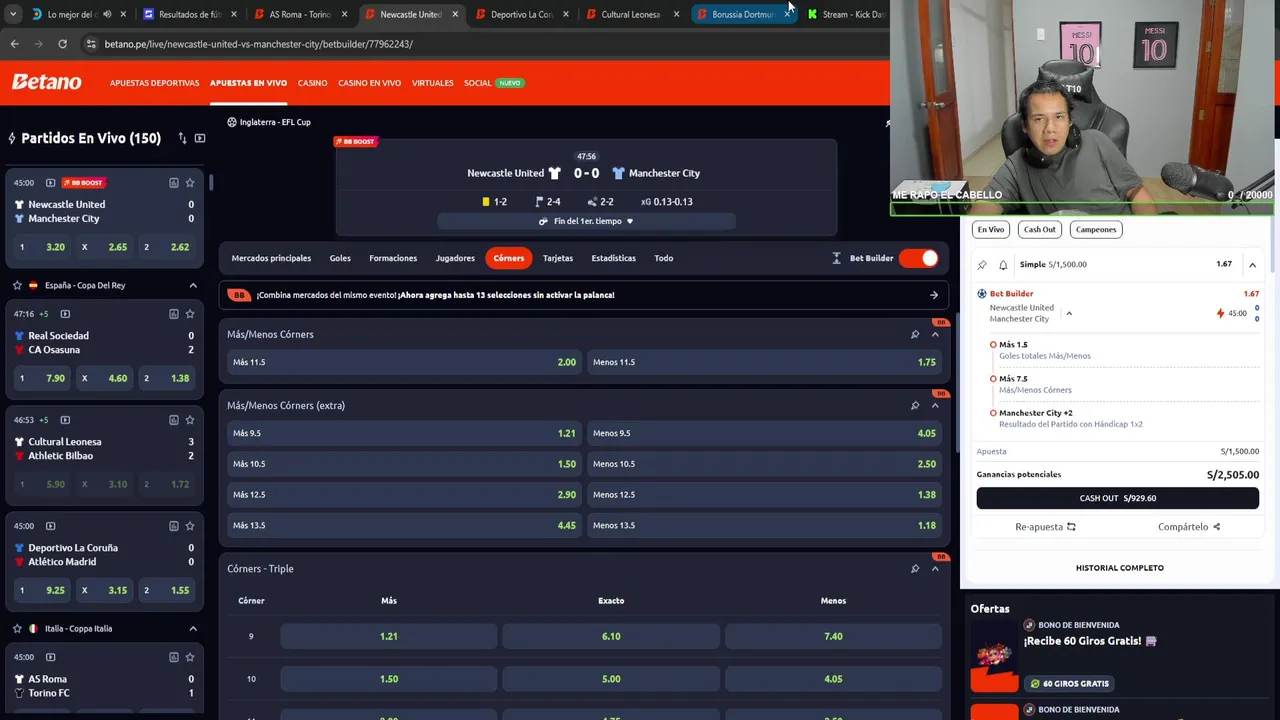The image size is (1280, 720).
Task: Reload the page with the browser refresh icon
Action: click(x=62, y=44)
